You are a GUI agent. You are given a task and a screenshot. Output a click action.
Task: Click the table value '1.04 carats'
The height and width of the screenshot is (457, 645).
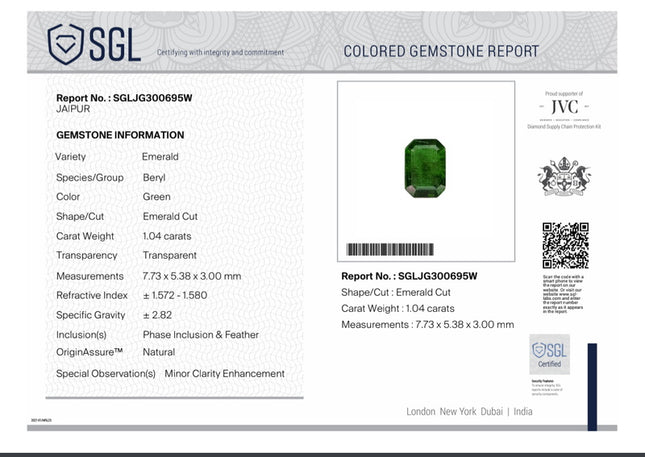[x=167, y=236]
